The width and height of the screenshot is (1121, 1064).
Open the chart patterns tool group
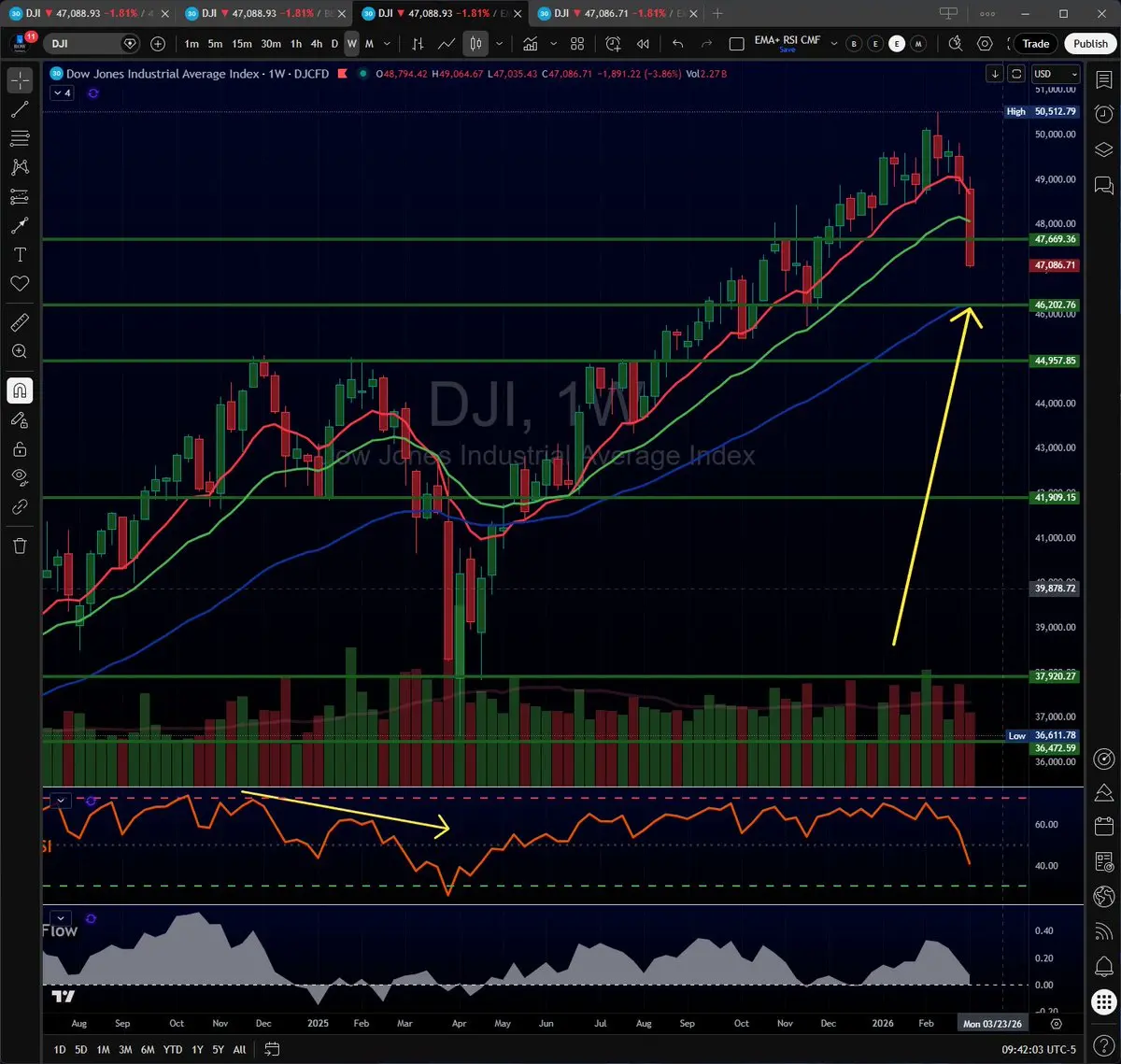click(x=20, y=167)
